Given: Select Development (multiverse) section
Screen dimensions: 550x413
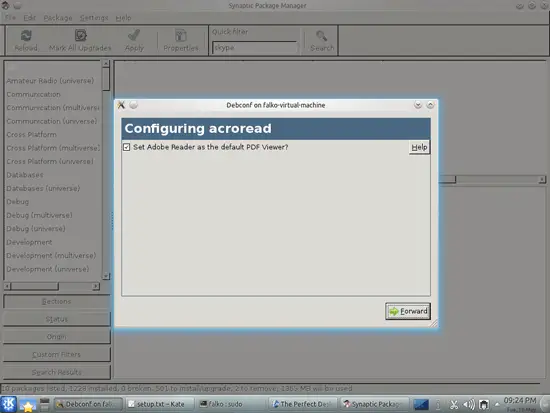Looking at the screenshot, I should pyautogui.click(x=51, y=255).
